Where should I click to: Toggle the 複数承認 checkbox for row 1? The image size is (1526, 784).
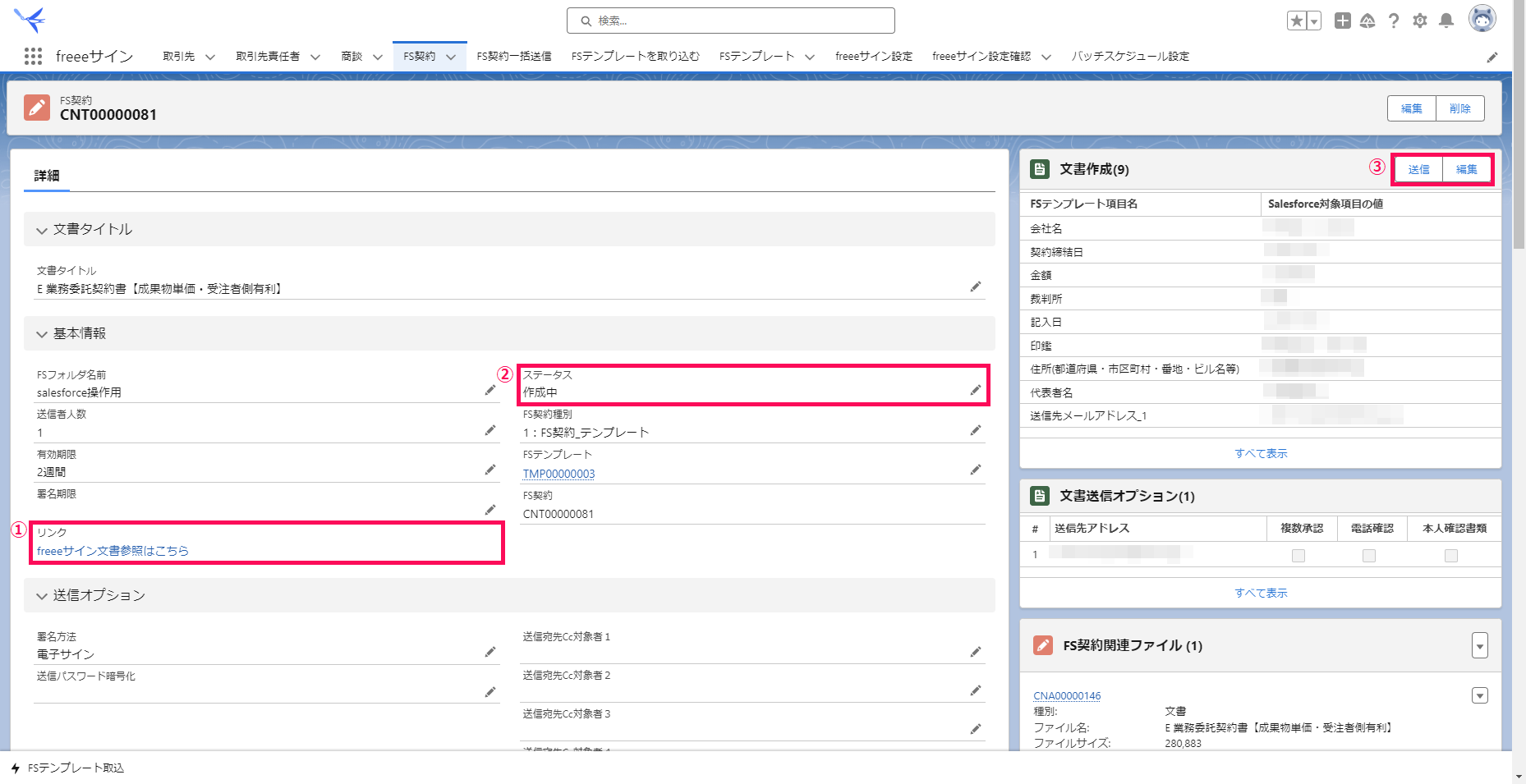pyautogui.click(x=1298, y=556)
